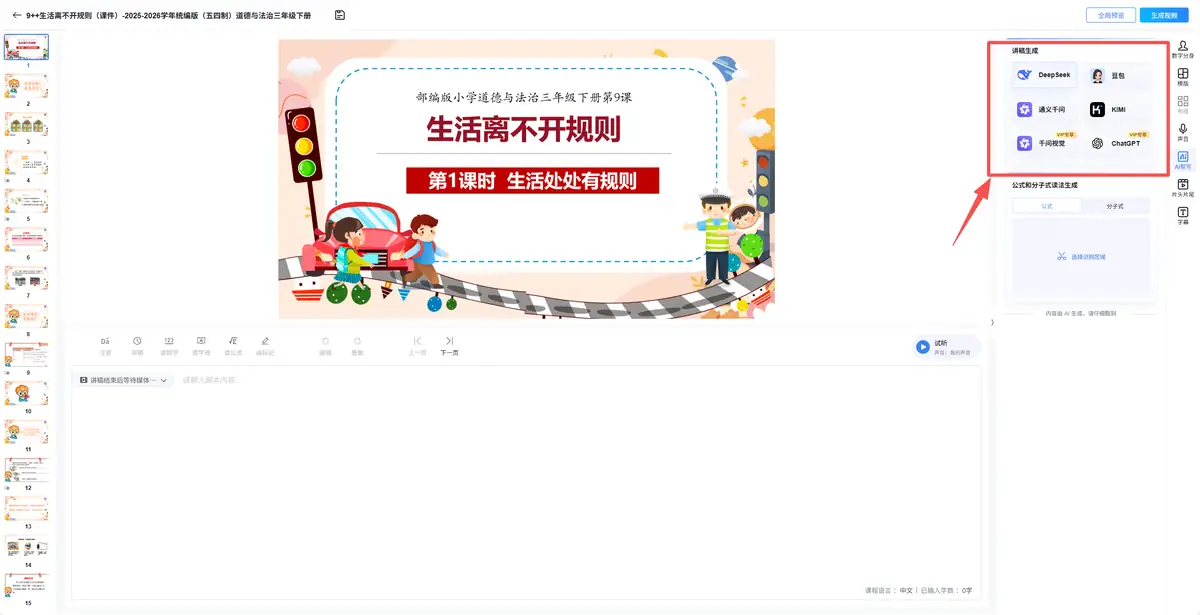Go to 上一页 previous page
This screenshot has height=615, width=1200.
tap(418, 346)
